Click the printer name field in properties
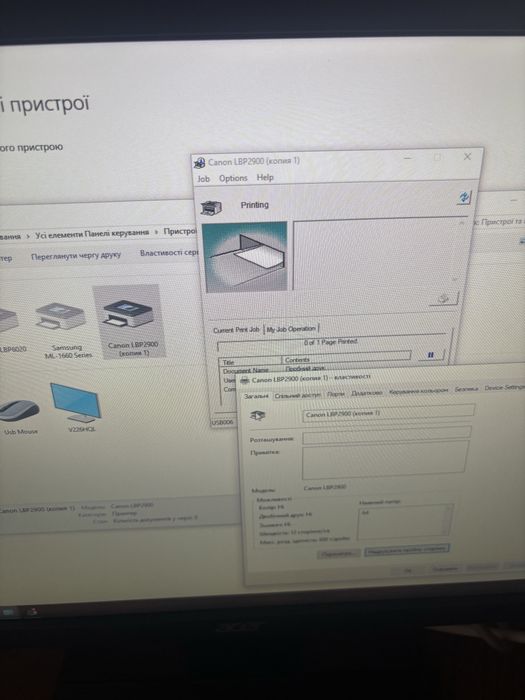 388,412
